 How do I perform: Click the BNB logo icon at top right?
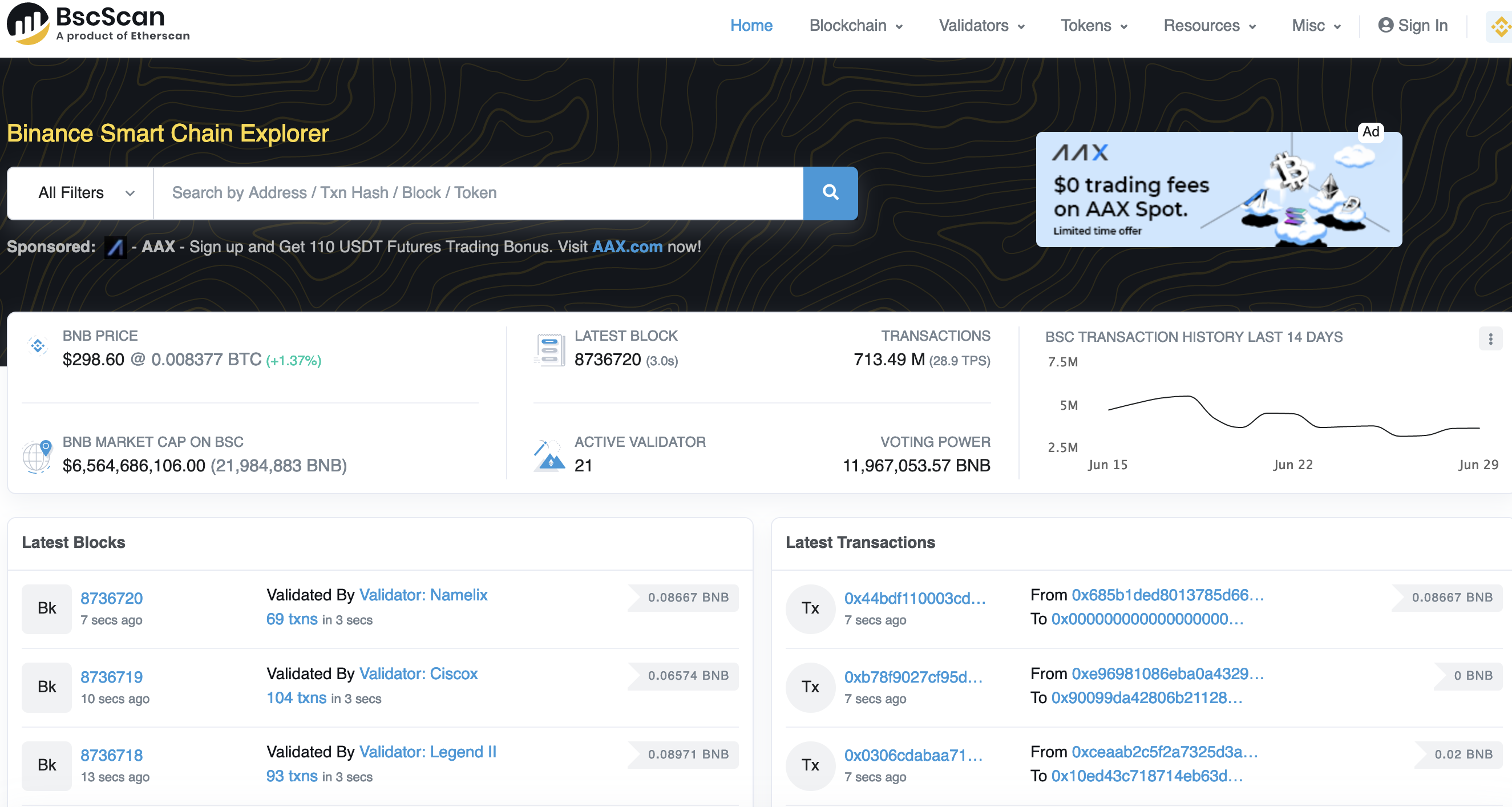click(x=1501, y=26)
